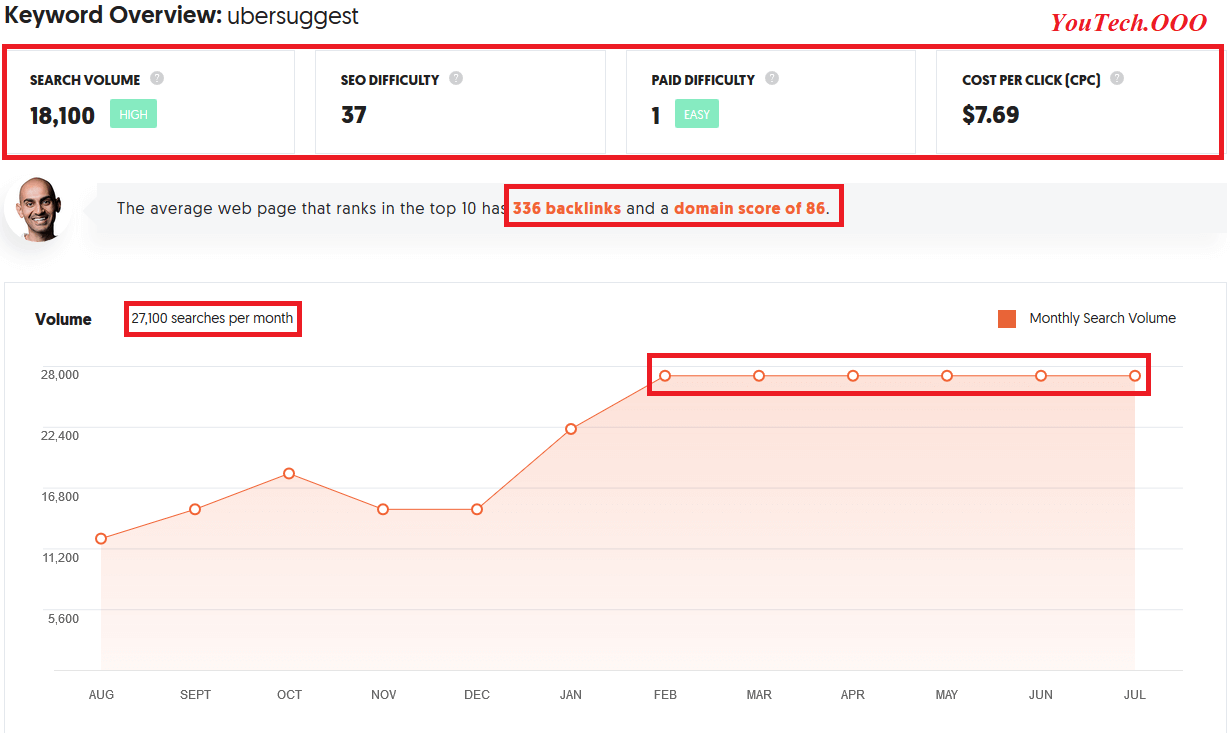
Task: Click the PAID DIFFICULTY card title
Action: click(x=703, y=80)
